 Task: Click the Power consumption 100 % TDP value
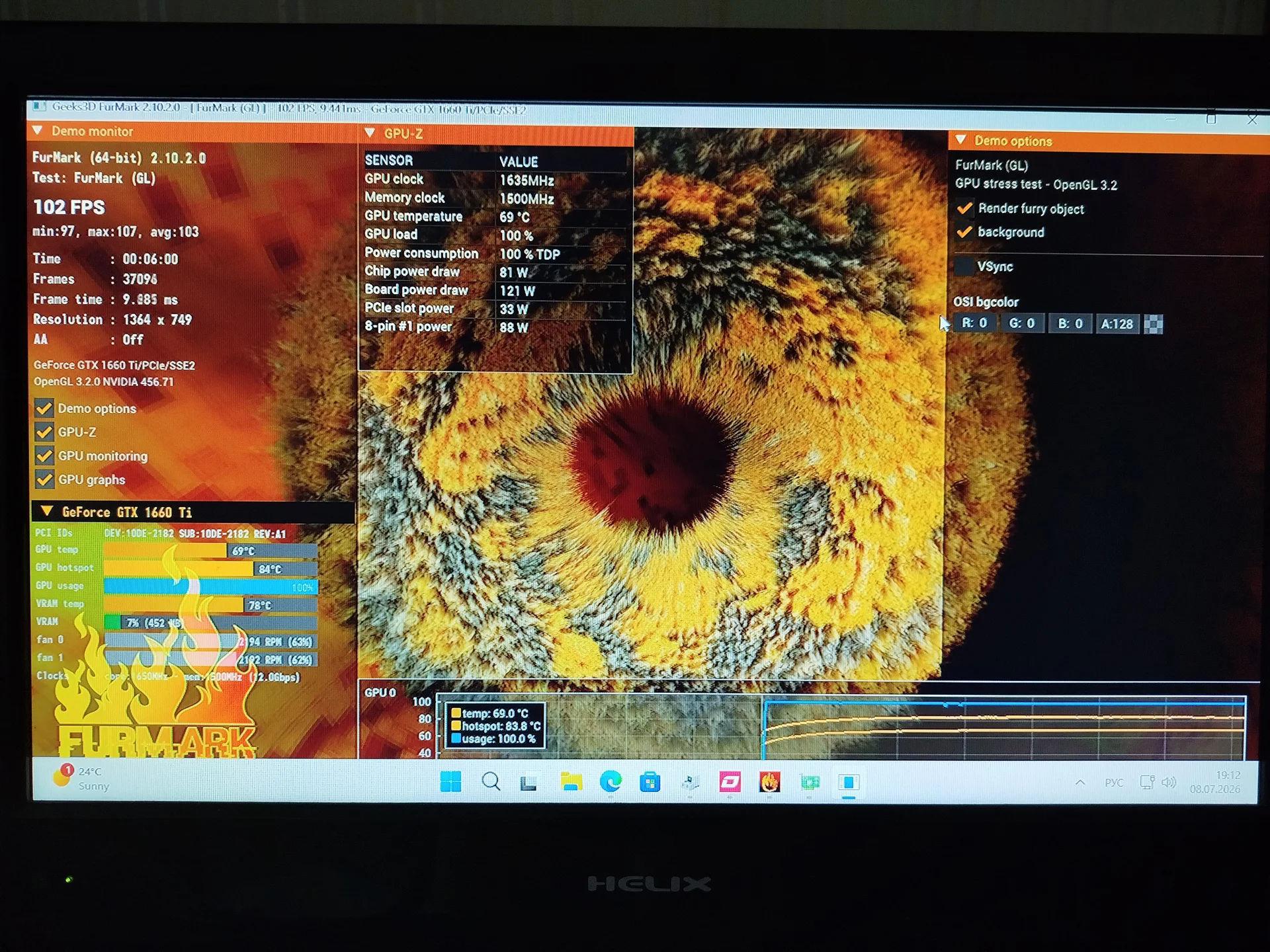tap(530, 255)
